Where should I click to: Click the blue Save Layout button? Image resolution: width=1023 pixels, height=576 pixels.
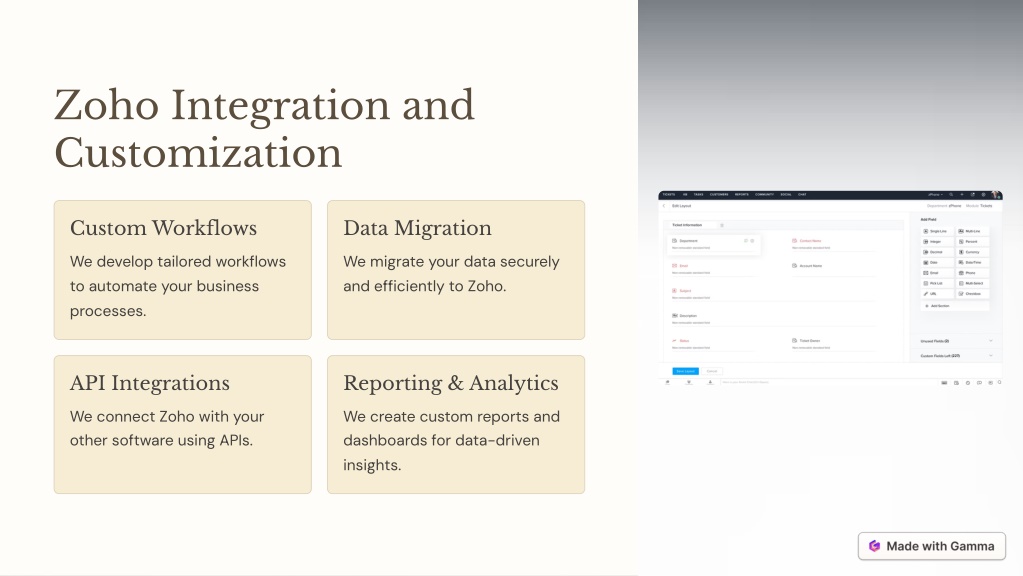pos(685,371)
